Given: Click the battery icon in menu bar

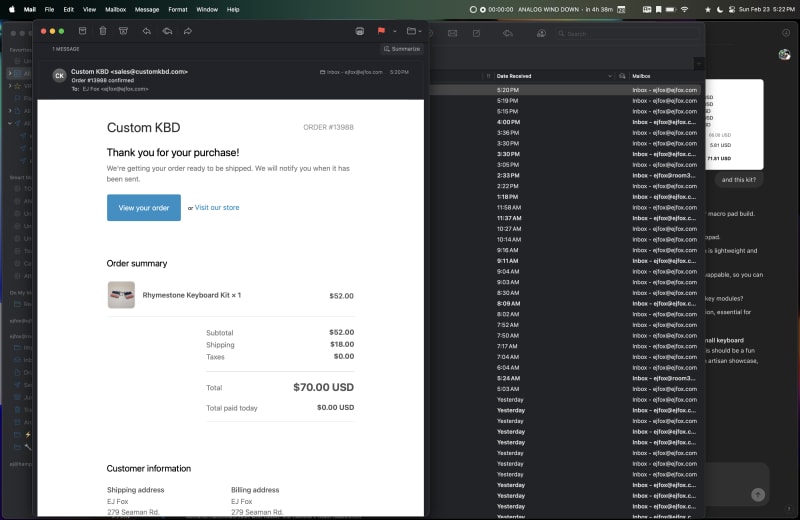Looking at the screenshot, I should tap(671, 9).
